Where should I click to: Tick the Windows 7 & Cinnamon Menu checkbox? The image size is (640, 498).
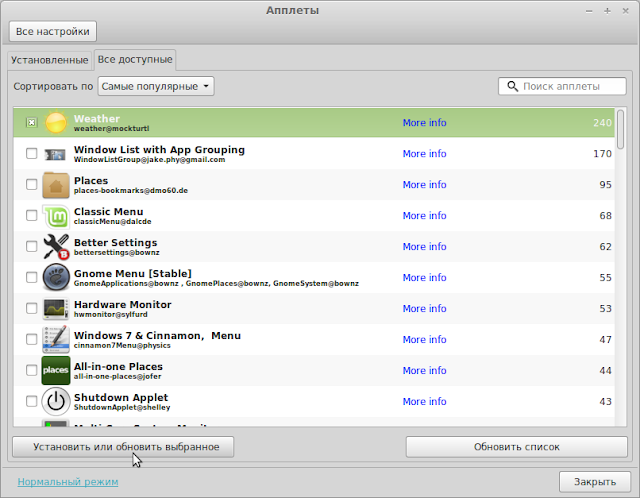click(x=31, y=339)
